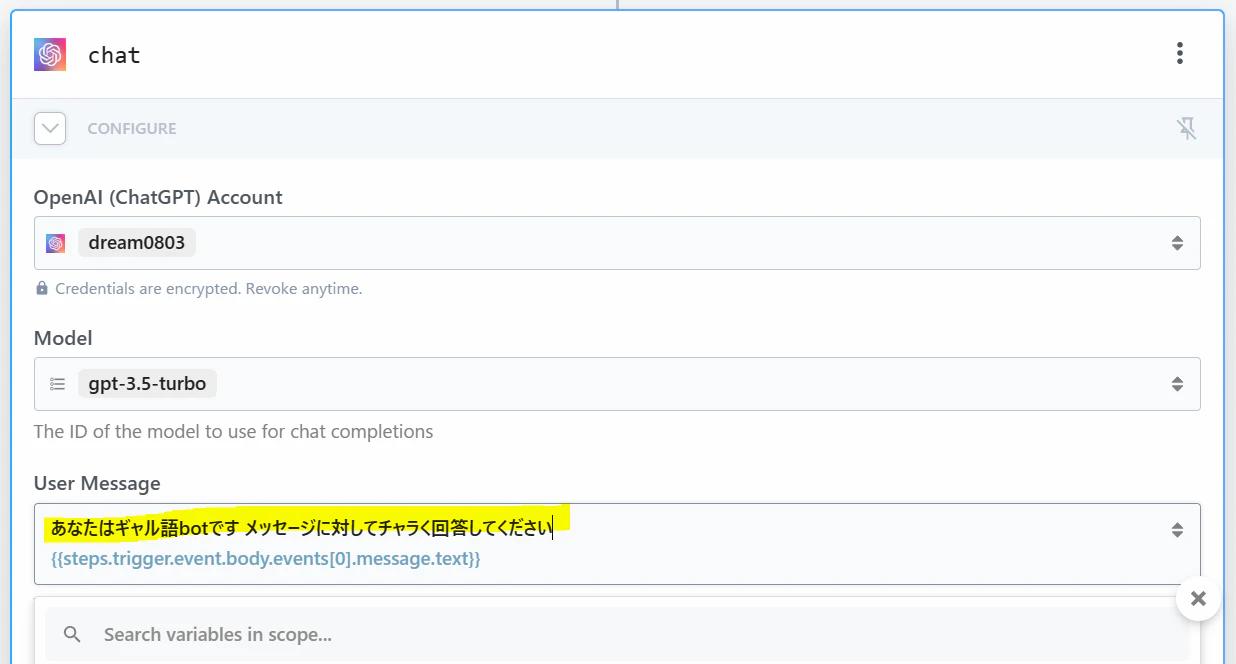Open the OpenAI account dropdown arrows
The image size is (1236, 664).
[1177, 243]
